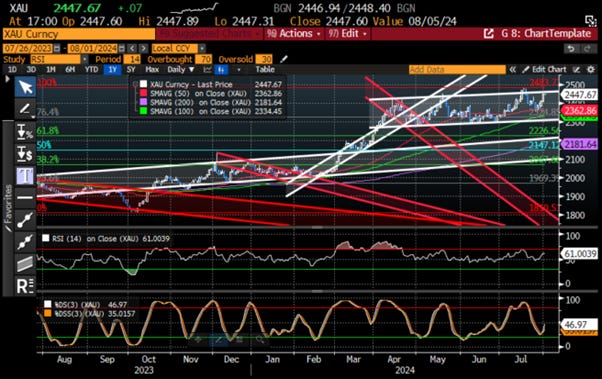Step date range forward with right arrow
The height and width of the screenshot is (379, 602).
point(143,49)
